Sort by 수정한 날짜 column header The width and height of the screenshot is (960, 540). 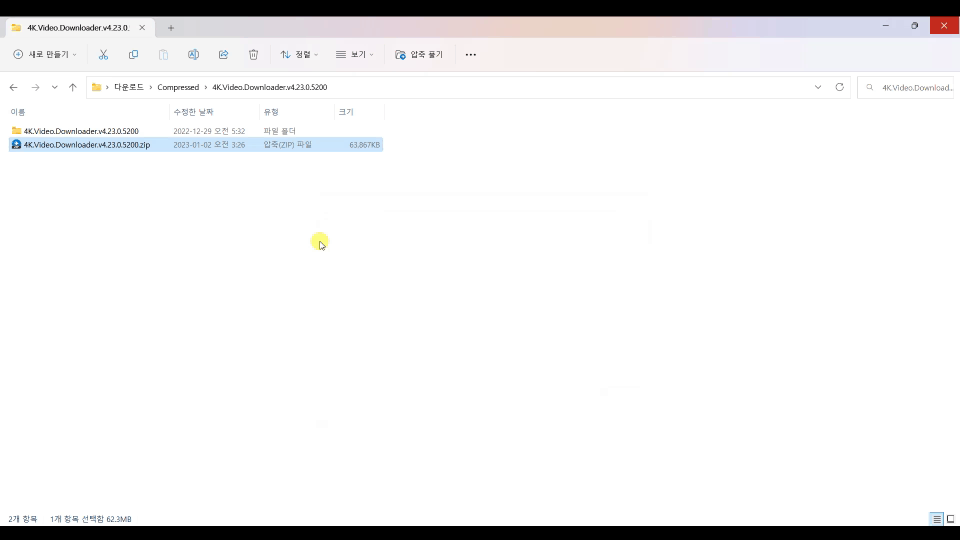[193, 112]
